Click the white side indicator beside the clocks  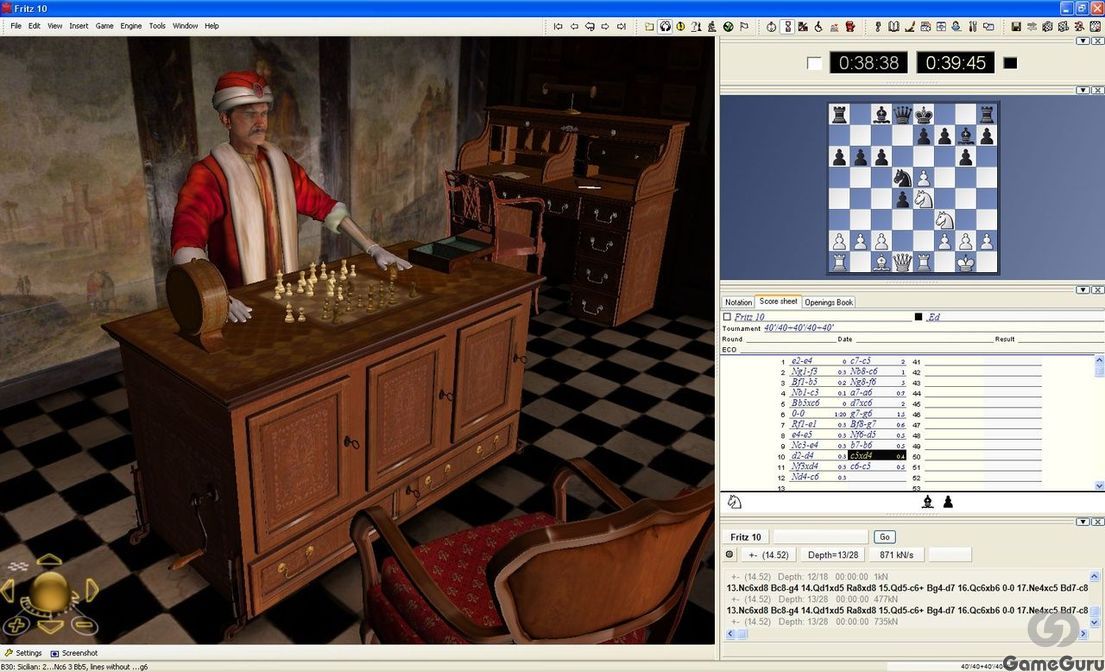[814, 63]
